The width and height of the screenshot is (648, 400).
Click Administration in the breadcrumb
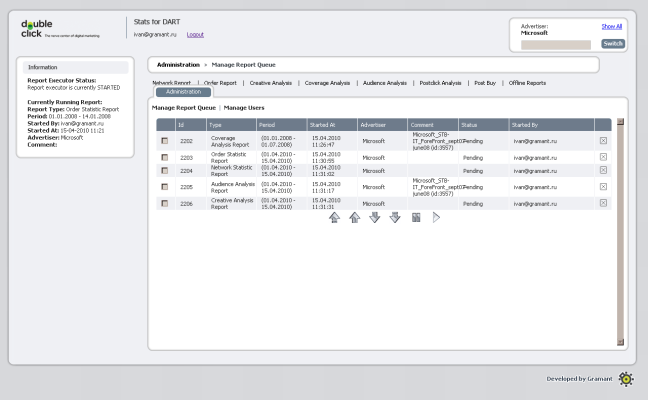[178, 65]
